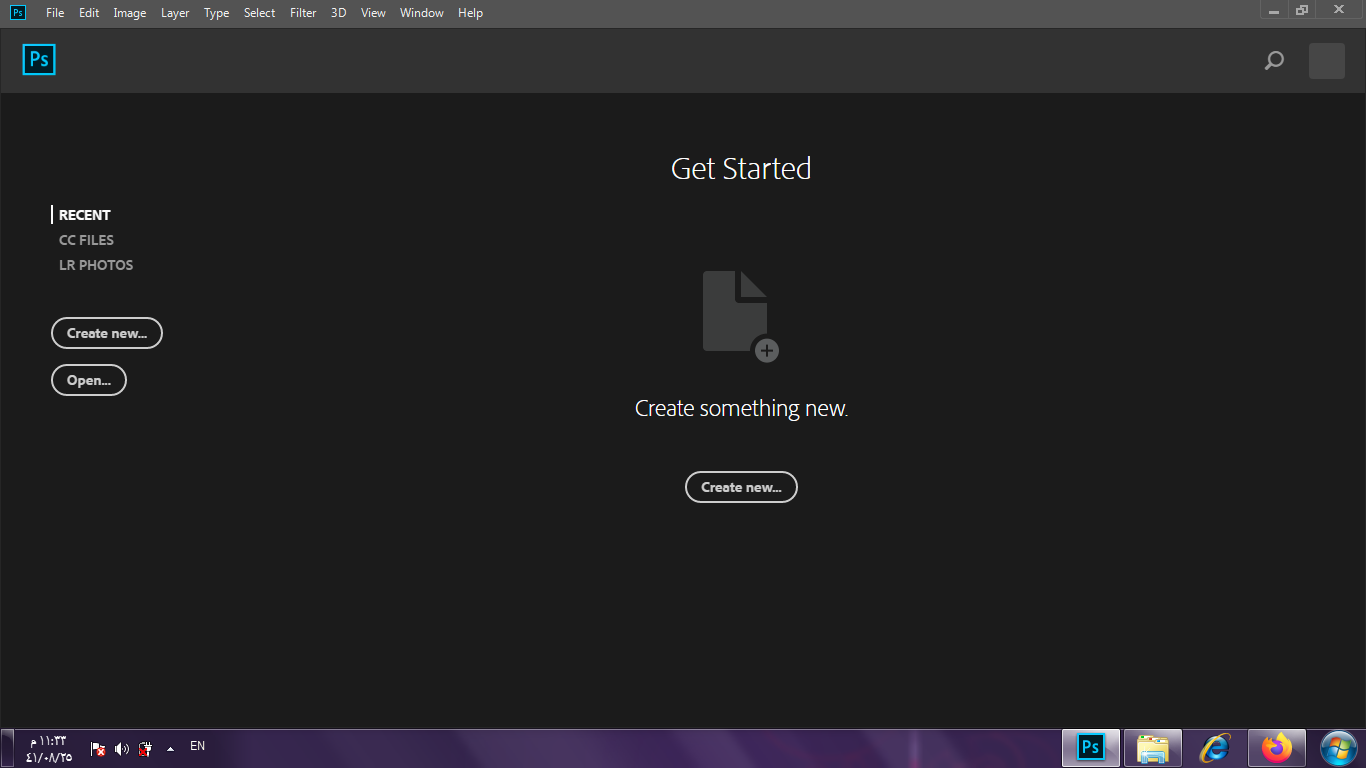Image resolution: width=1366 pixels, height=768 pixels.
Task: Open the EN language indicator
Action: point(197,746)
